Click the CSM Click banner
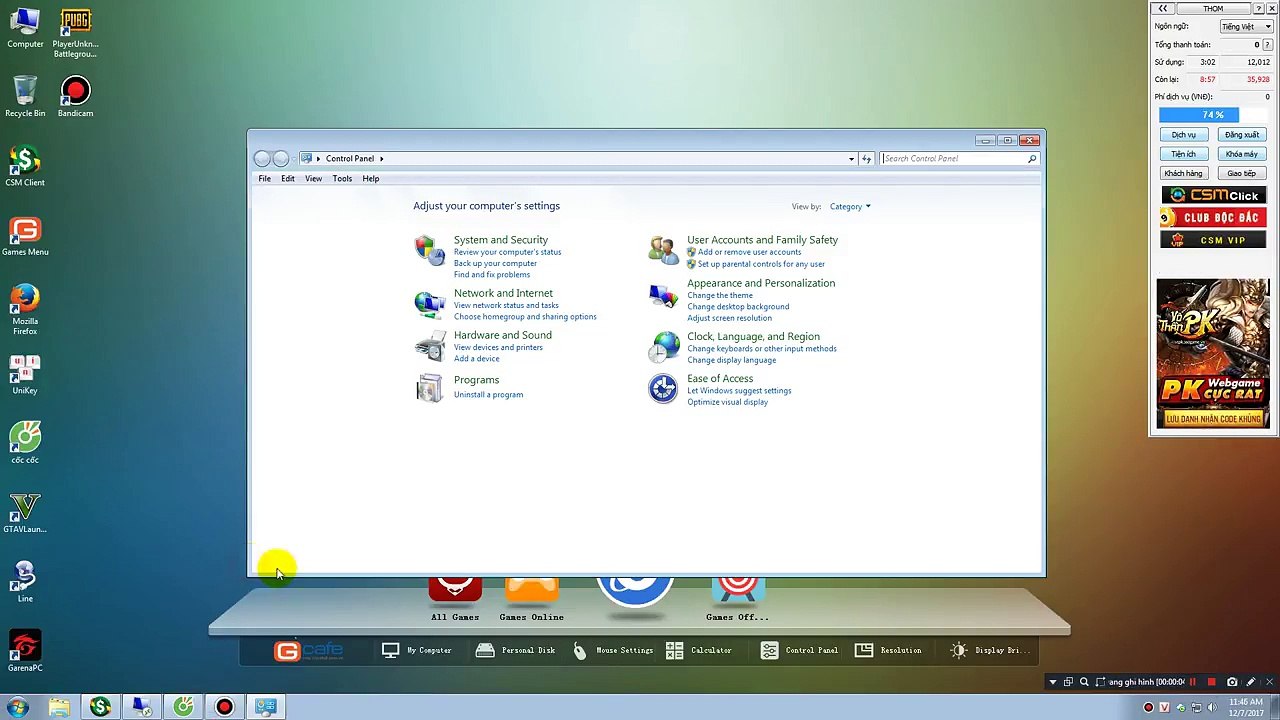The image size is (1280, 720). pos(1213,195)
